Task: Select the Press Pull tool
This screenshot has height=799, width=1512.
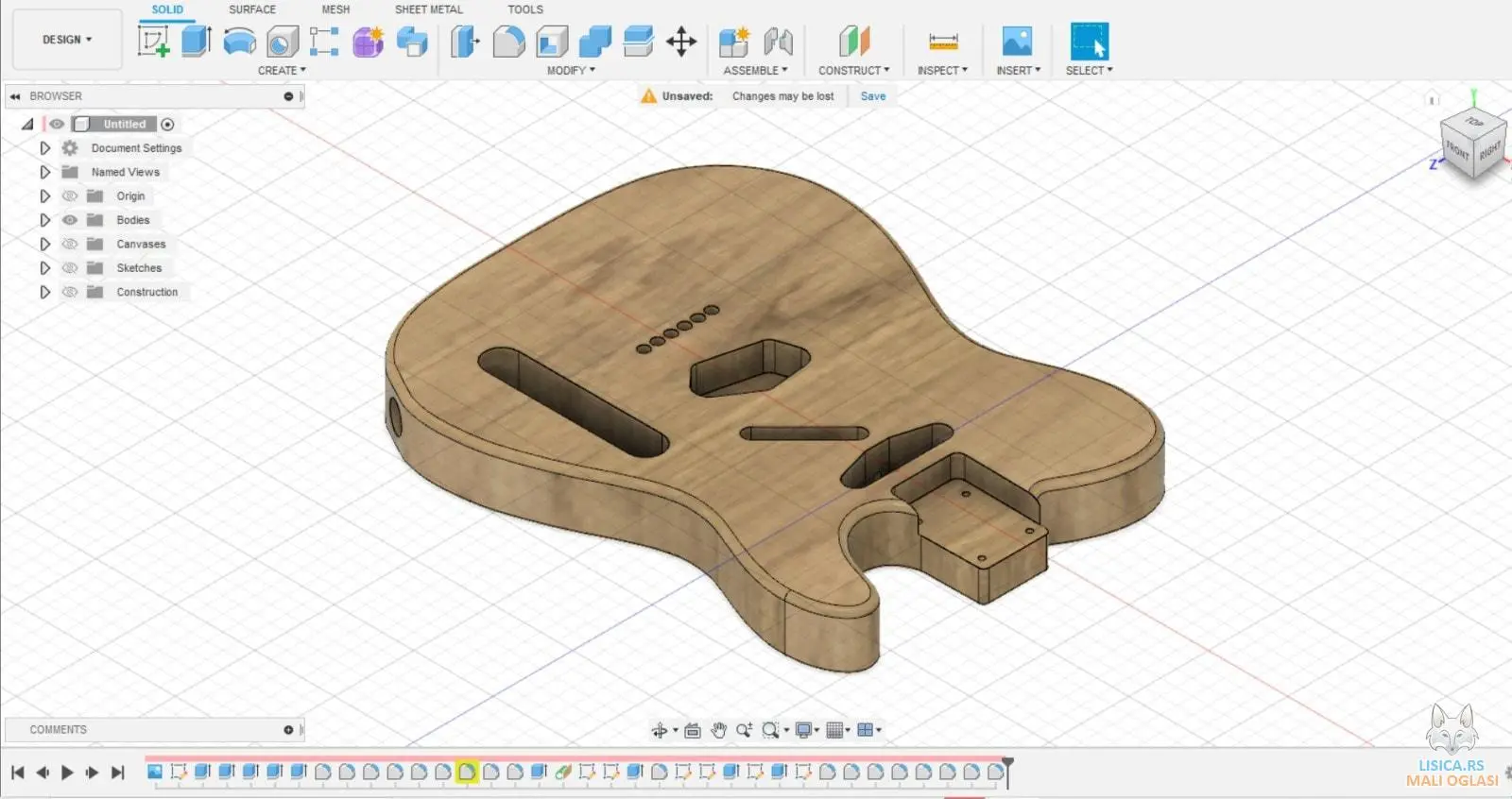Action: 465,42
